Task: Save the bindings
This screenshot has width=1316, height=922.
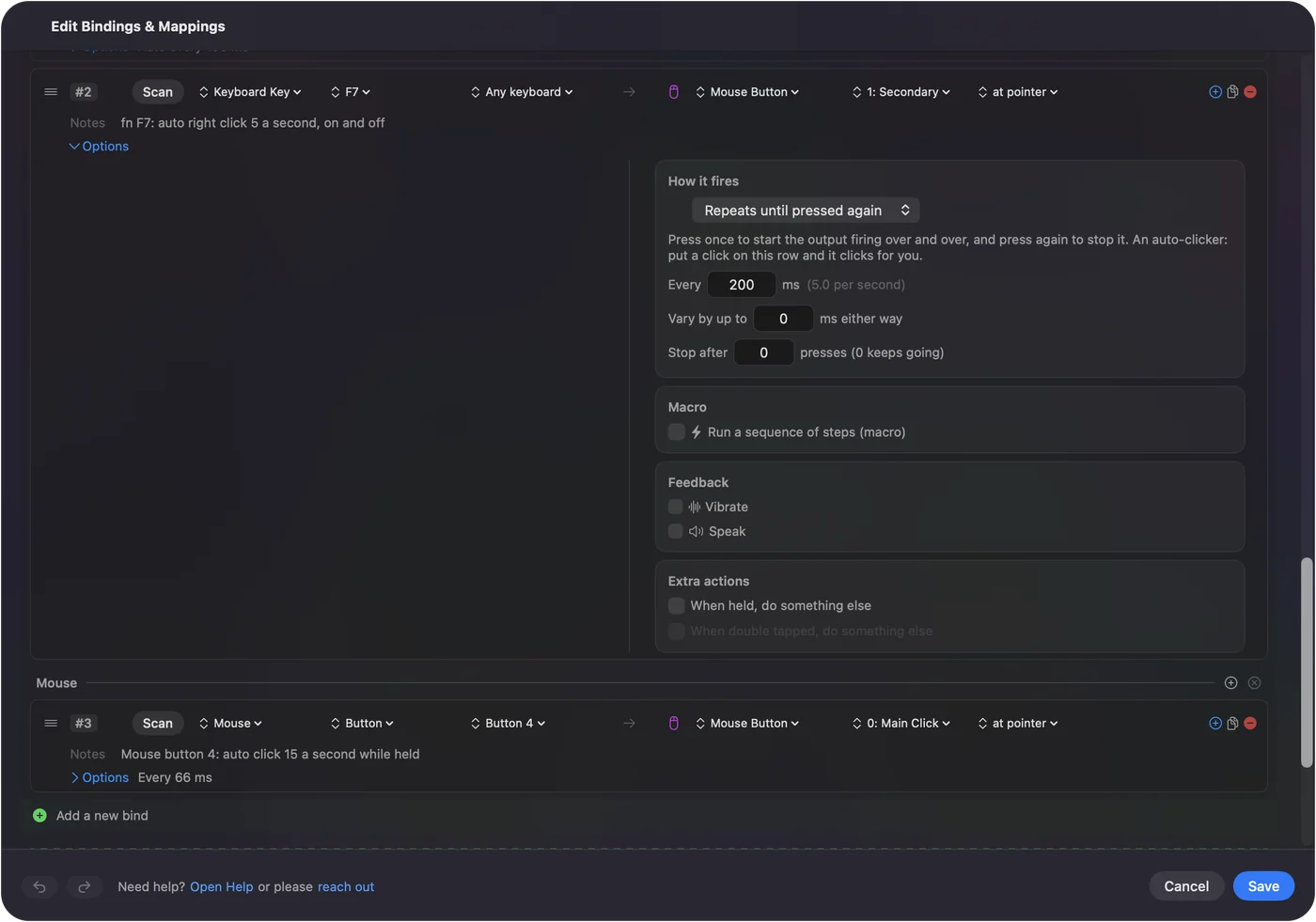Action: [x=1263, y=886]
